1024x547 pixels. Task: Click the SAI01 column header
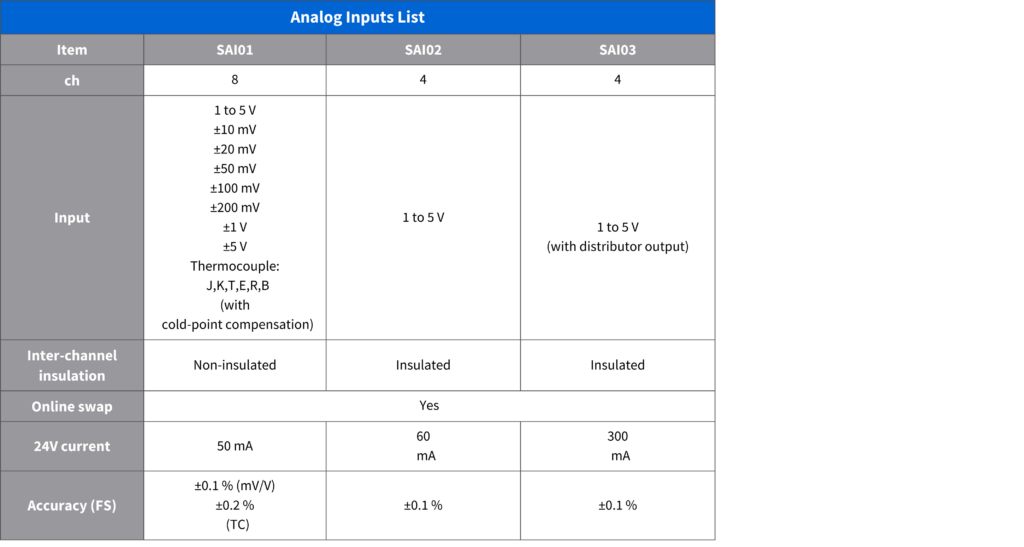pos(234,50)
